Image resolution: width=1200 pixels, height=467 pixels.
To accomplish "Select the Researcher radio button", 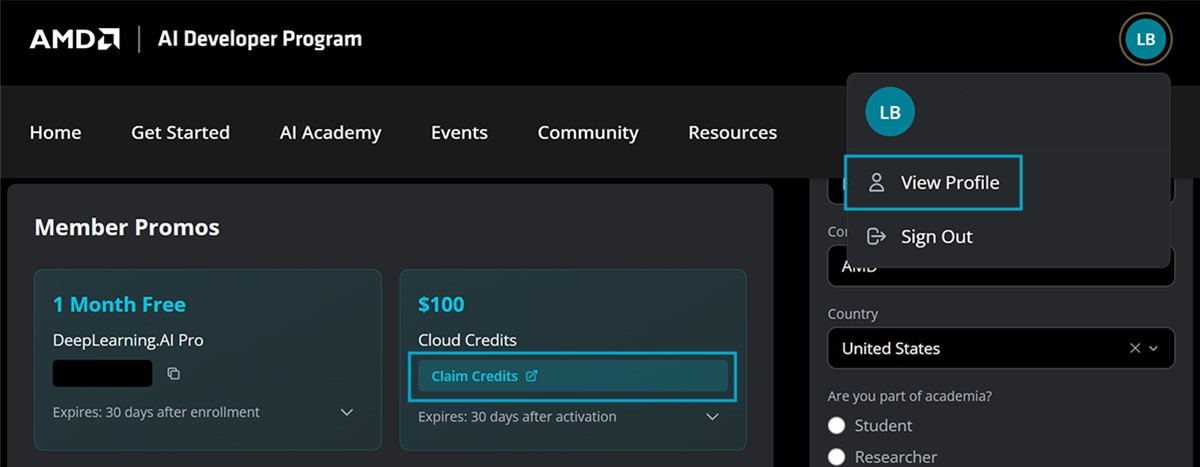I will 837,457.
